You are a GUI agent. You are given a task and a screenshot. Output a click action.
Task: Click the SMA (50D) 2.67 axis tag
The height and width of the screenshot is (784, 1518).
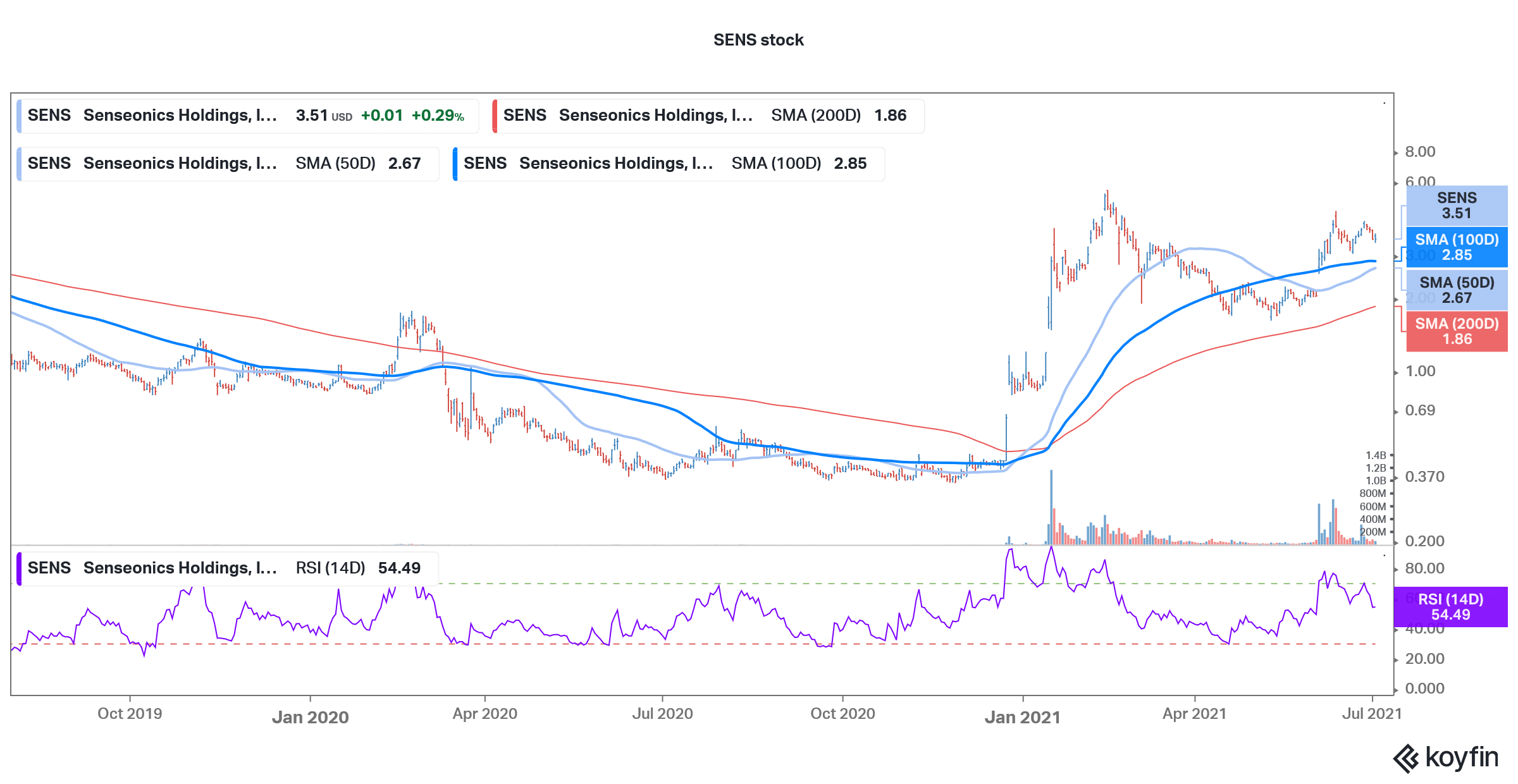pyautogui.click(x=1457, y=290)
